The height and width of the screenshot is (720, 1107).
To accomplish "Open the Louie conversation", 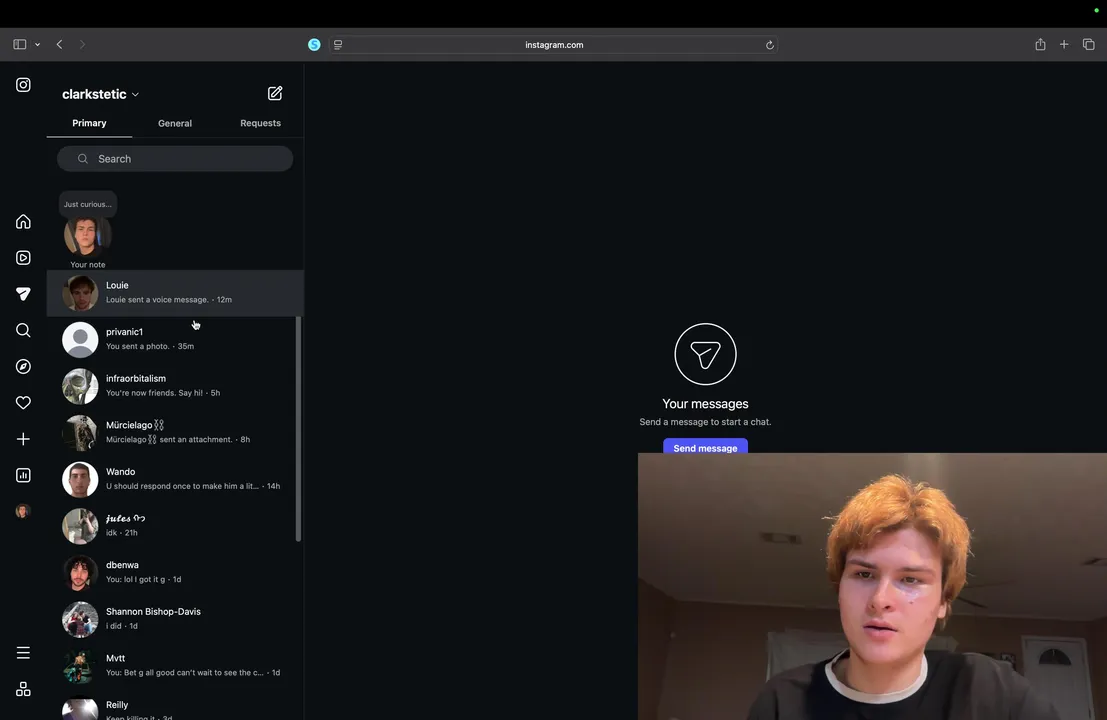I will coord(175,293).
